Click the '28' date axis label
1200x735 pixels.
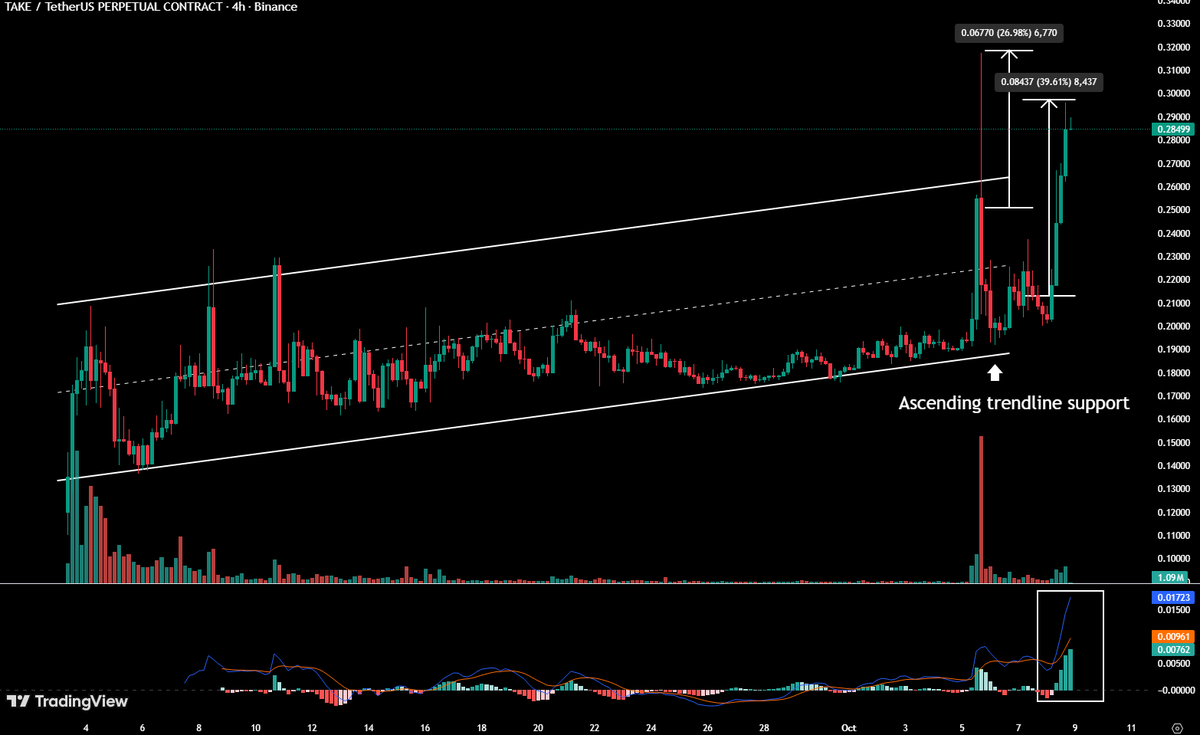tap(764, 727)
